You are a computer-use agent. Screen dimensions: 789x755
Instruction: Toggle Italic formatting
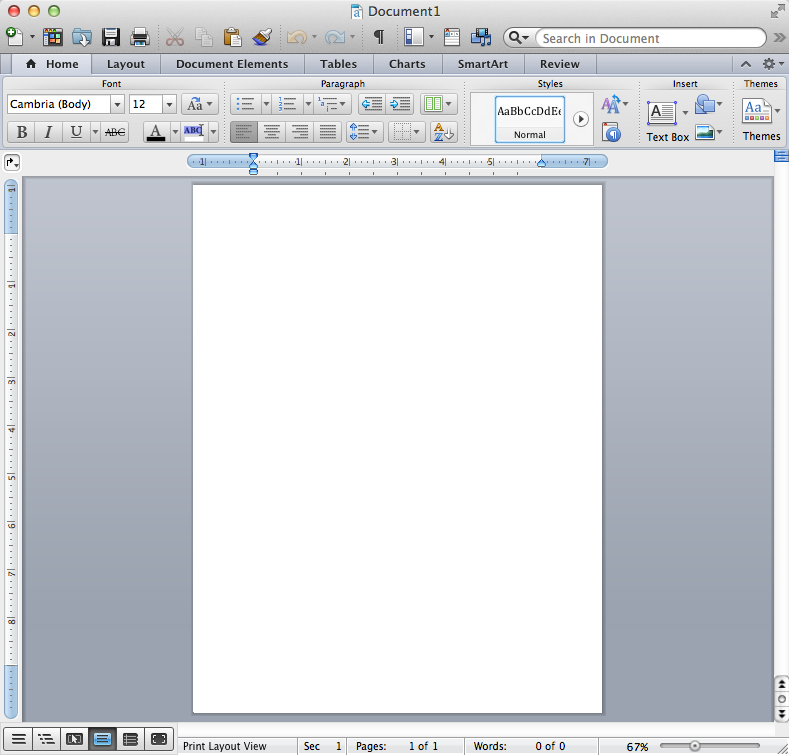click(x=48, y=132)
